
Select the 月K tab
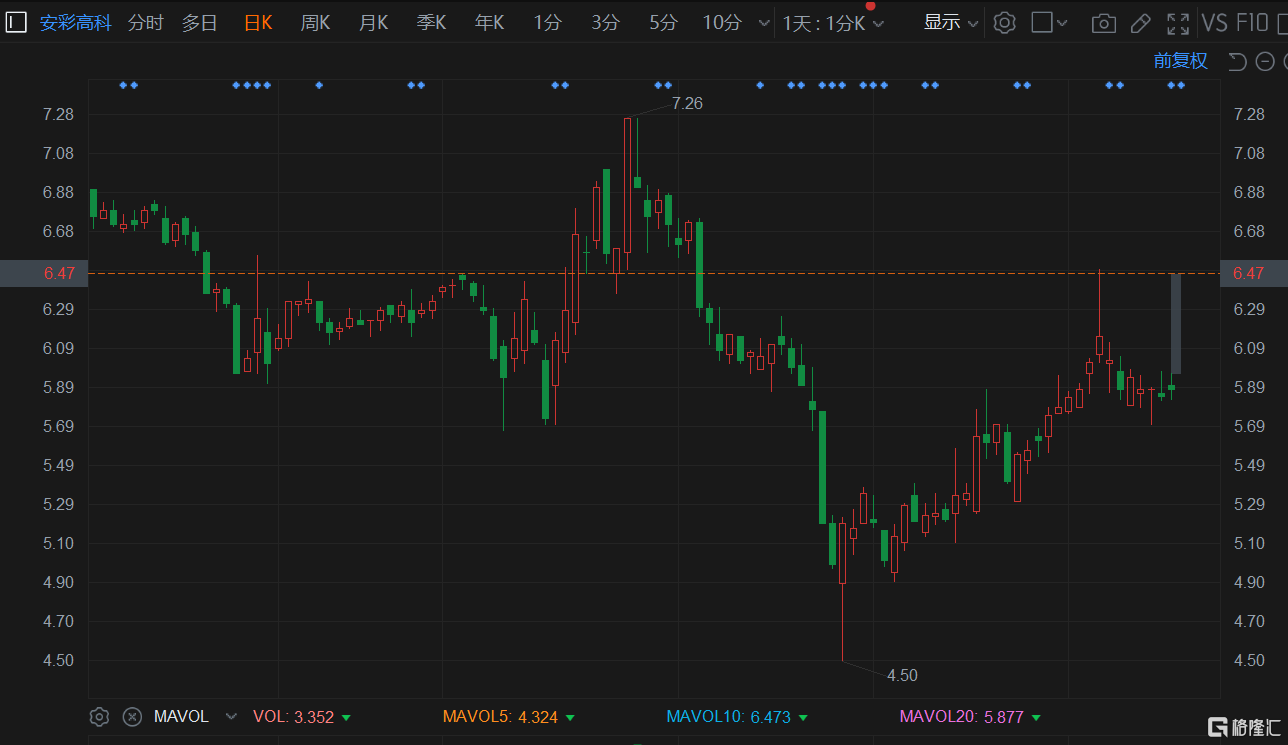[374, 23]
